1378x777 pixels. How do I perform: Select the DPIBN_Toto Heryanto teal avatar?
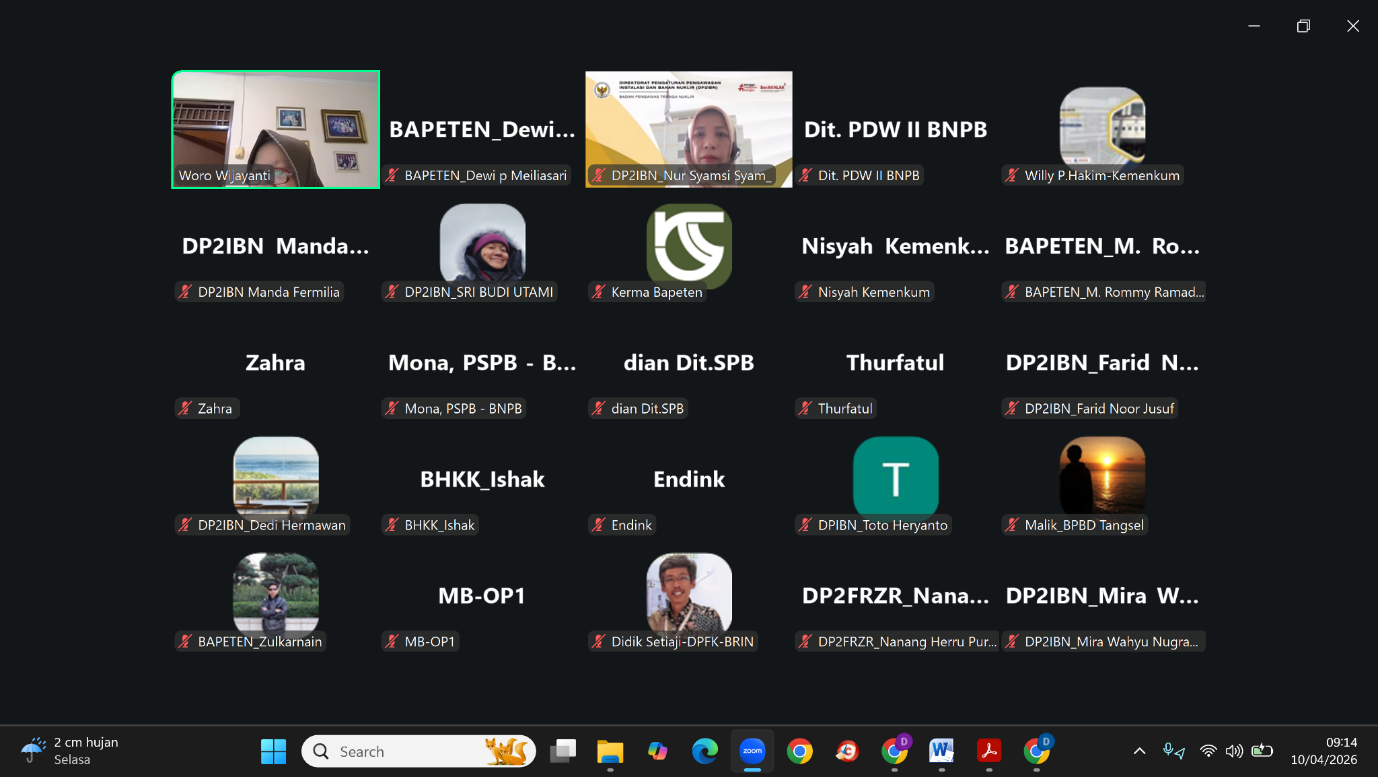(x=895, y=479)
